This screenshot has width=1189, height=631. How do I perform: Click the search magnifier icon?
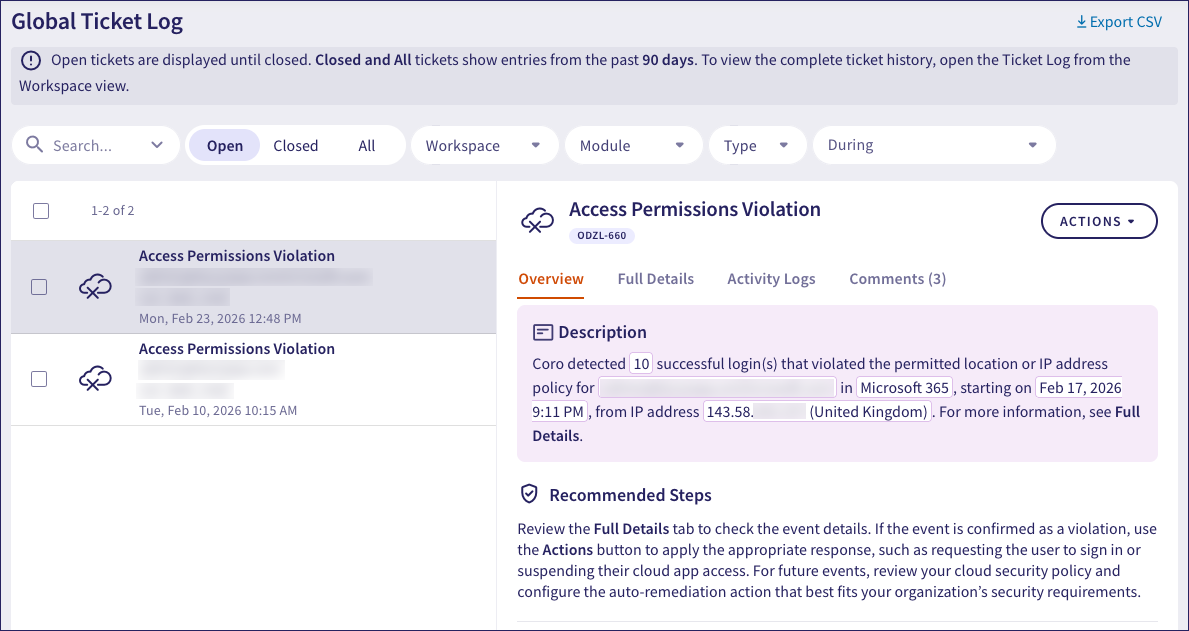(34, 144)
